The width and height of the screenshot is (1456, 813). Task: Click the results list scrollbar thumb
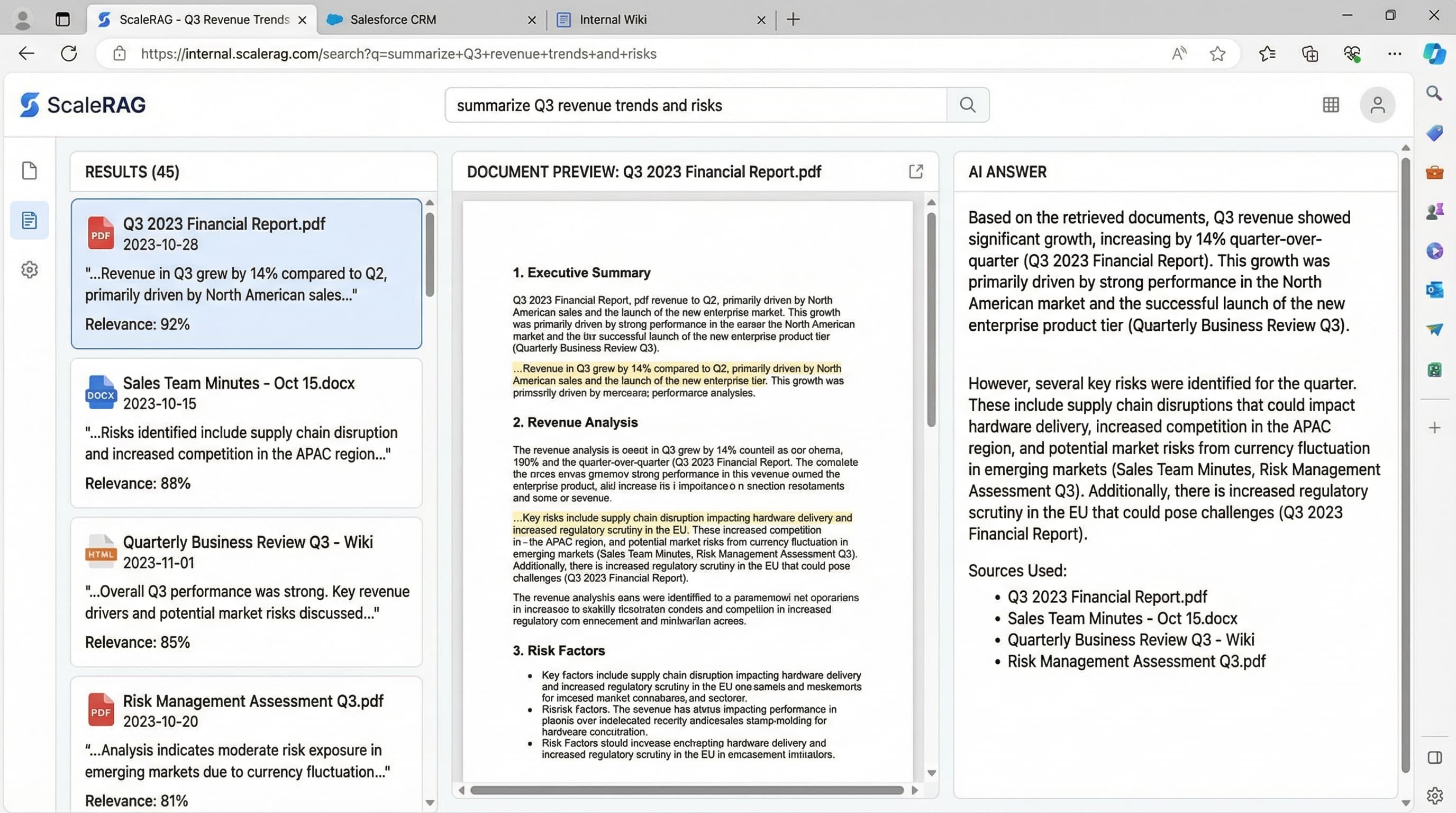(x=430, y=254)
